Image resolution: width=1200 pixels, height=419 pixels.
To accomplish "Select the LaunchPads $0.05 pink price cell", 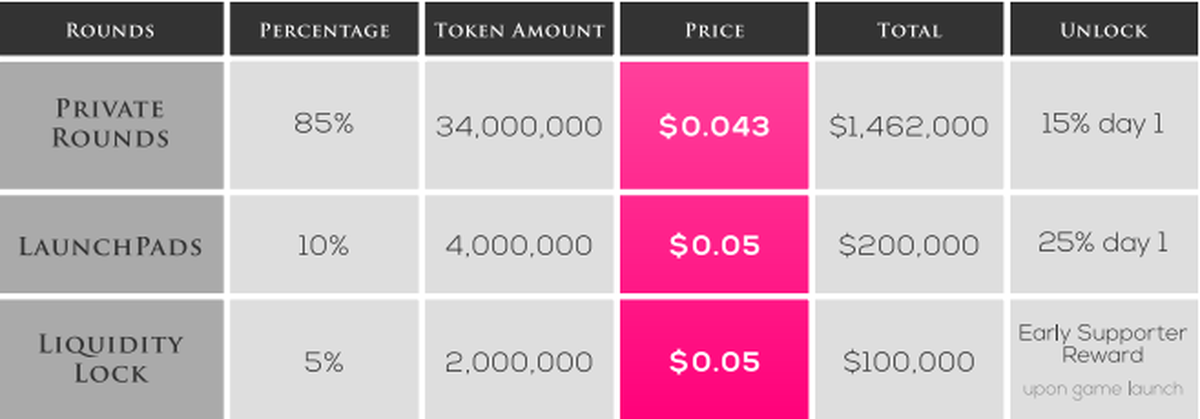I will click(x=714, y=246).
